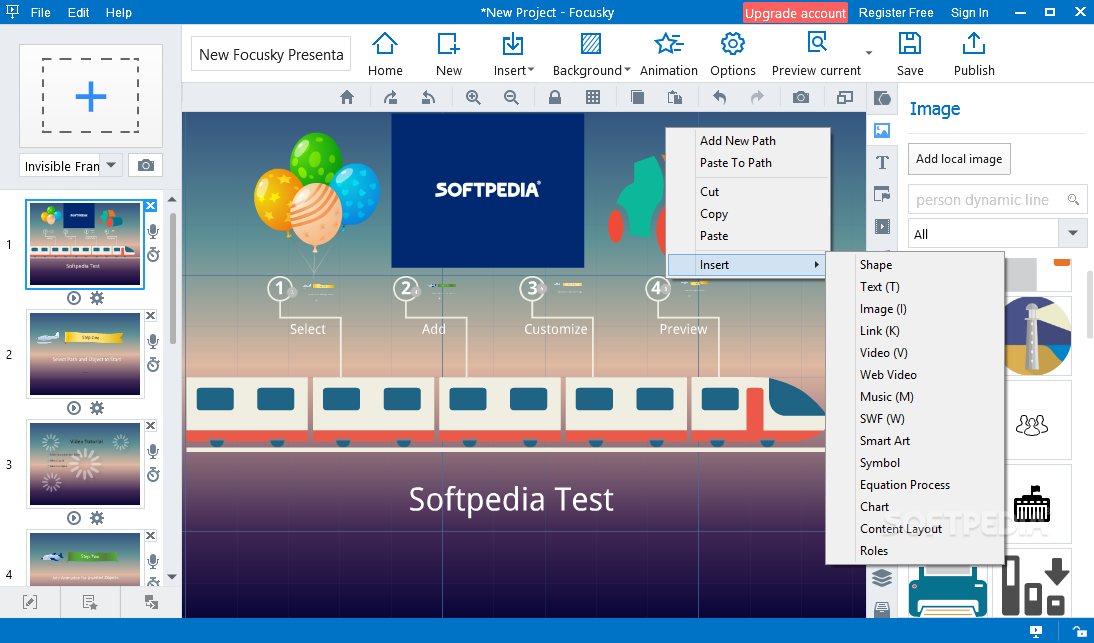Toggle the lock icon in canvas toolbar
The image size is (1094, 643).
coord(555,98)
